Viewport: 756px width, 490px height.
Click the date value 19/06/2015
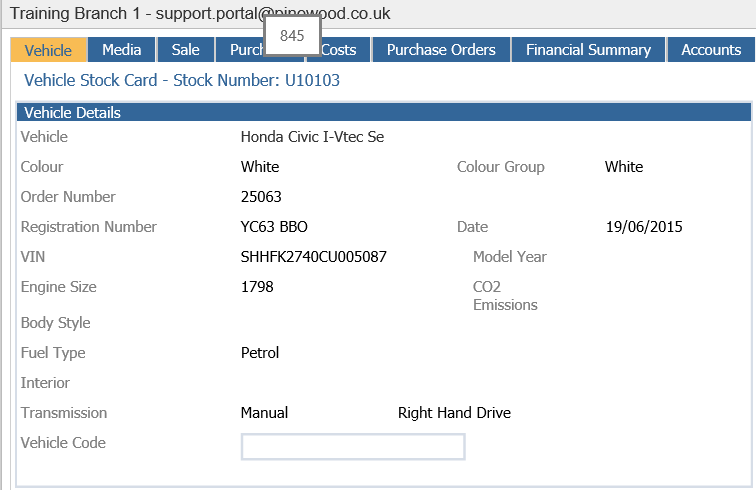click(x=644, y=227)
